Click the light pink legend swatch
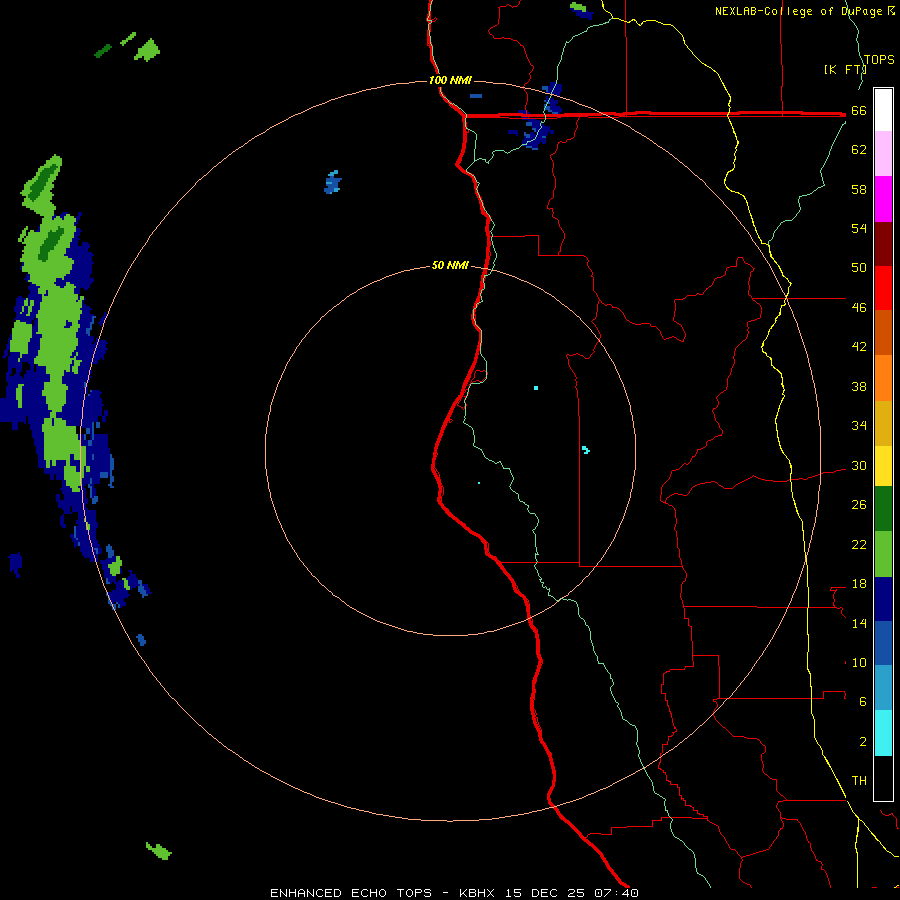Screen dimensions: 900x900 click(x=883, y=153)
